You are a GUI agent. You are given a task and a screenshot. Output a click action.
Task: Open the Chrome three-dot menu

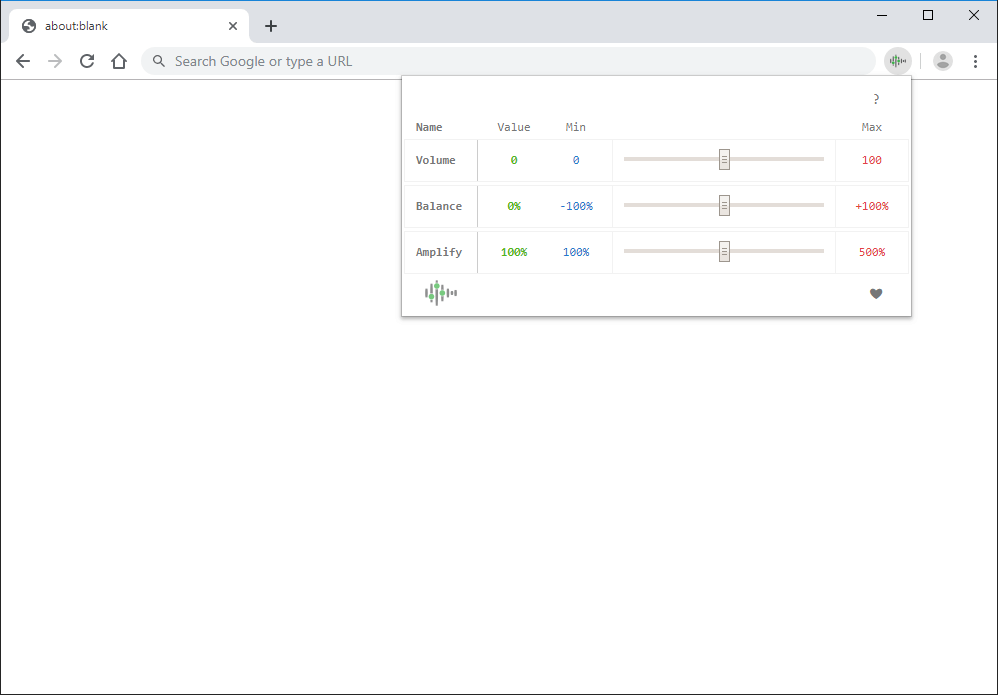click(975, 61)
